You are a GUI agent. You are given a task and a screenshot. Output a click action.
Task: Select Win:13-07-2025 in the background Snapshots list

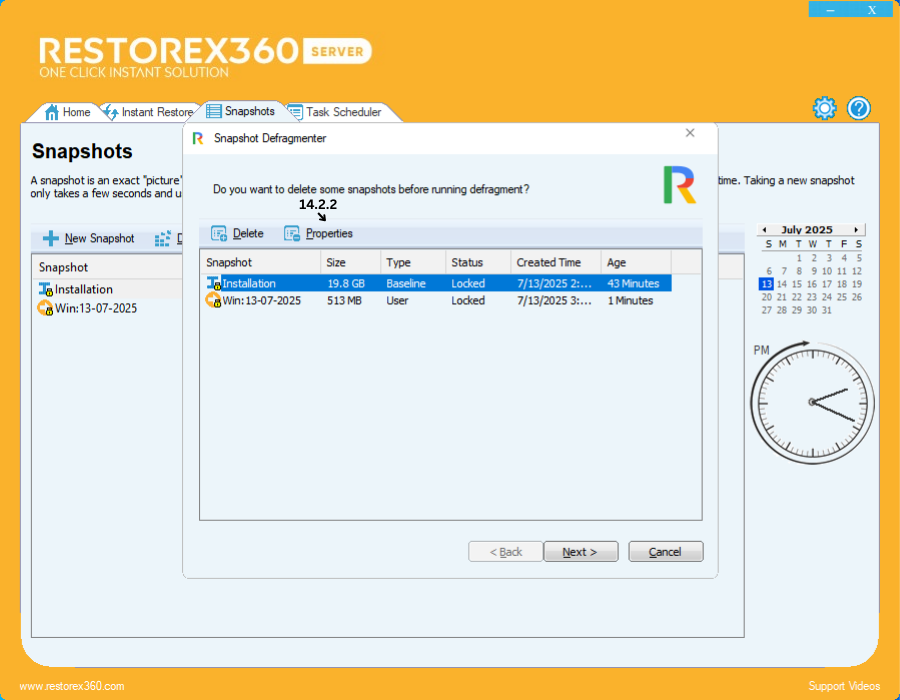point(96,308)
